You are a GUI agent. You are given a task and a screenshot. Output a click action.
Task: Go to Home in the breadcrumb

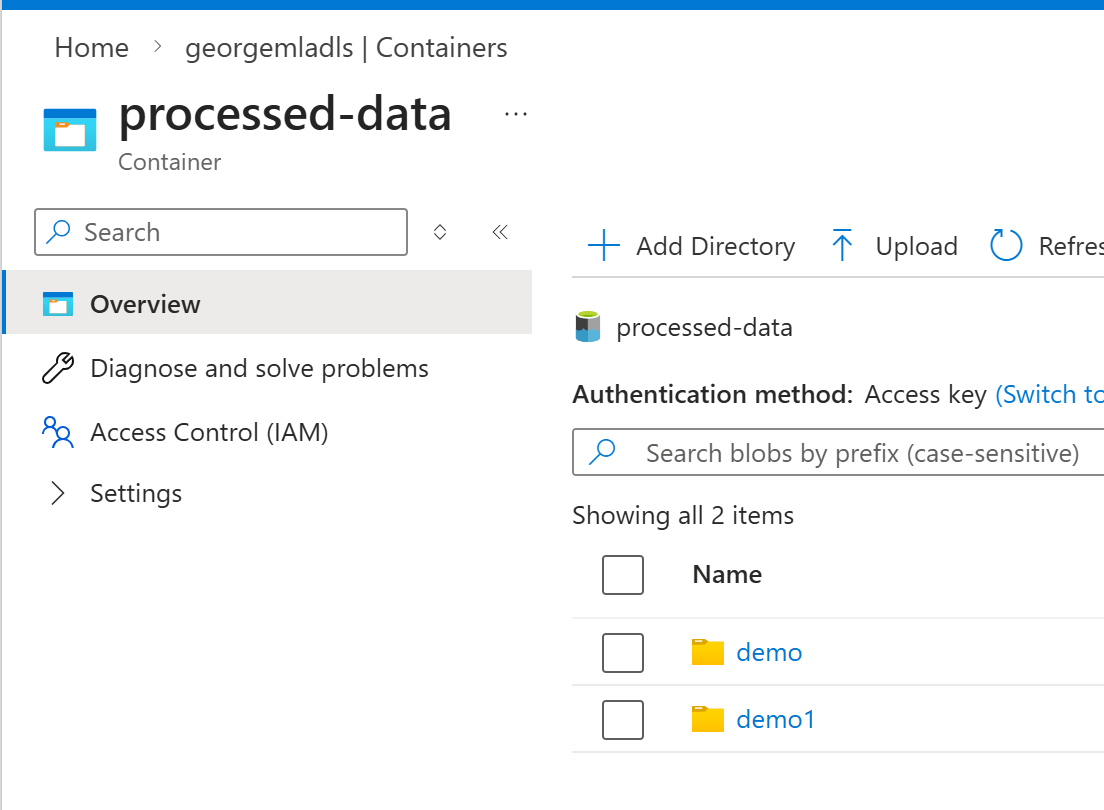pyautogui.click(x=91, y=48)
